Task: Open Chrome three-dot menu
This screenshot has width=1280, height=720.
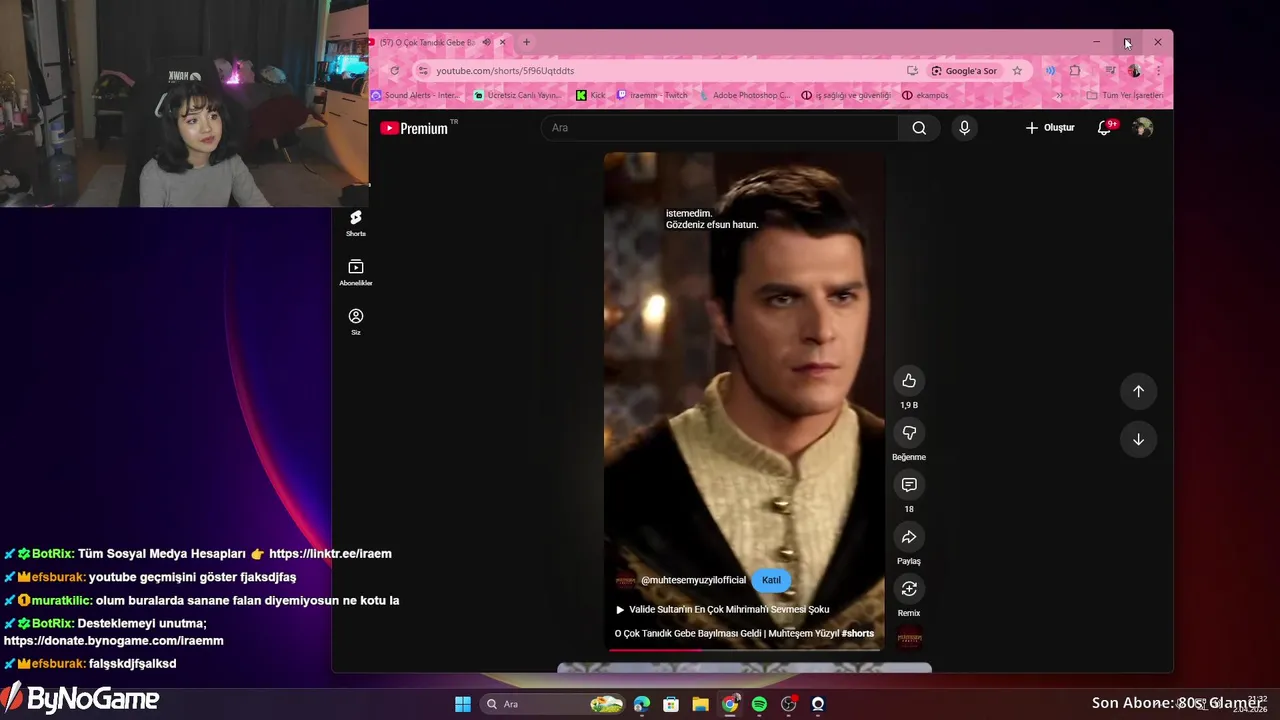Action: click(x=1158, y=71)
